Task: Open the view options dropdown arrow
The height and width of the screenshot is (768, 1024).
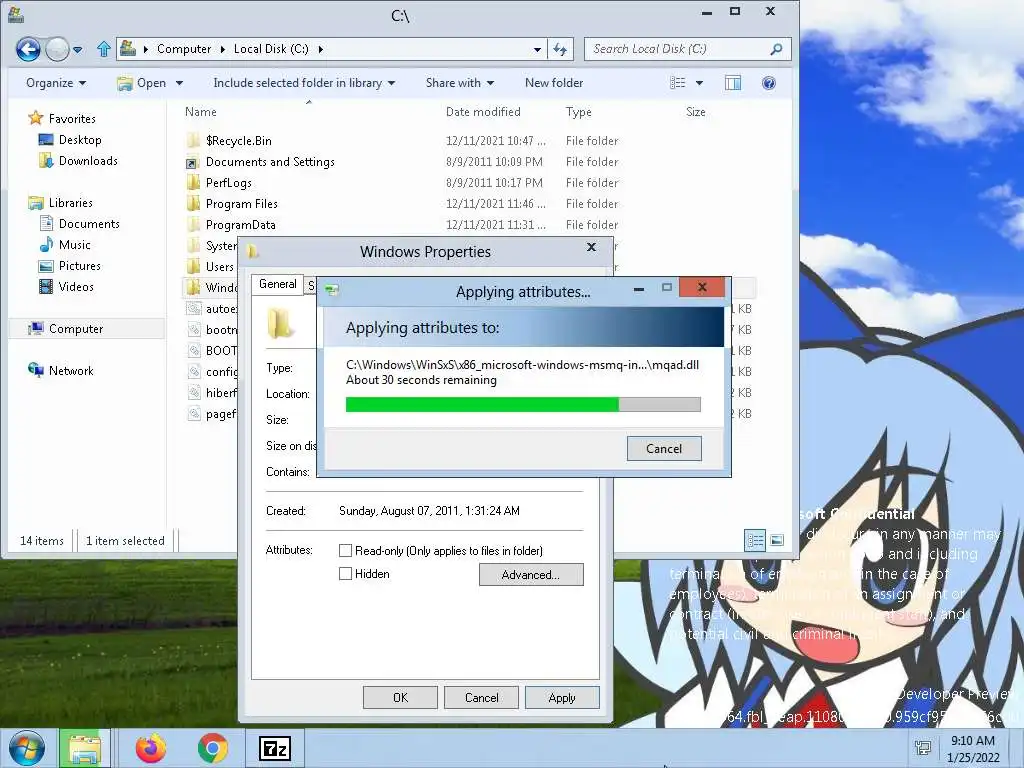Action: (x=699, y=83)
